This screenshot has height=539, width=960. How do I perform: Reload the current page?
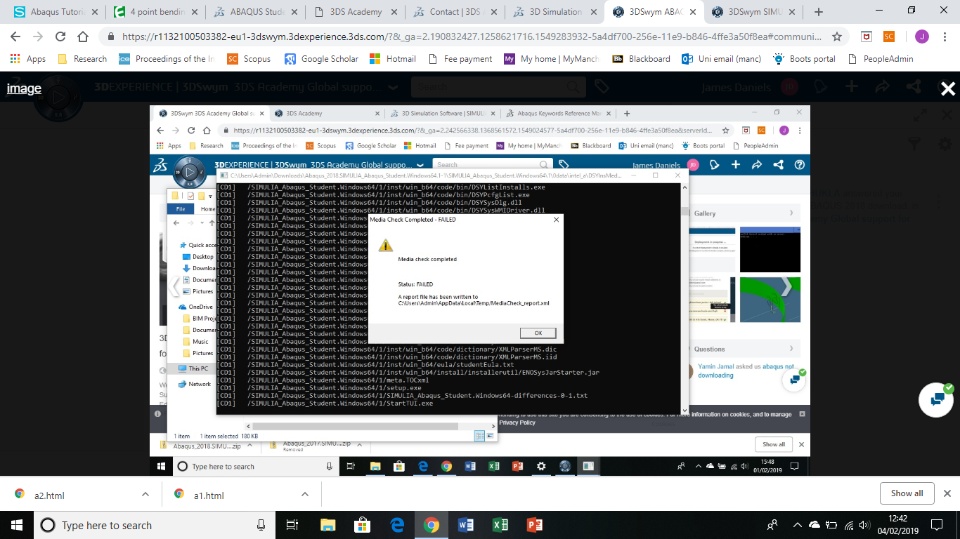tap(60, 37)
